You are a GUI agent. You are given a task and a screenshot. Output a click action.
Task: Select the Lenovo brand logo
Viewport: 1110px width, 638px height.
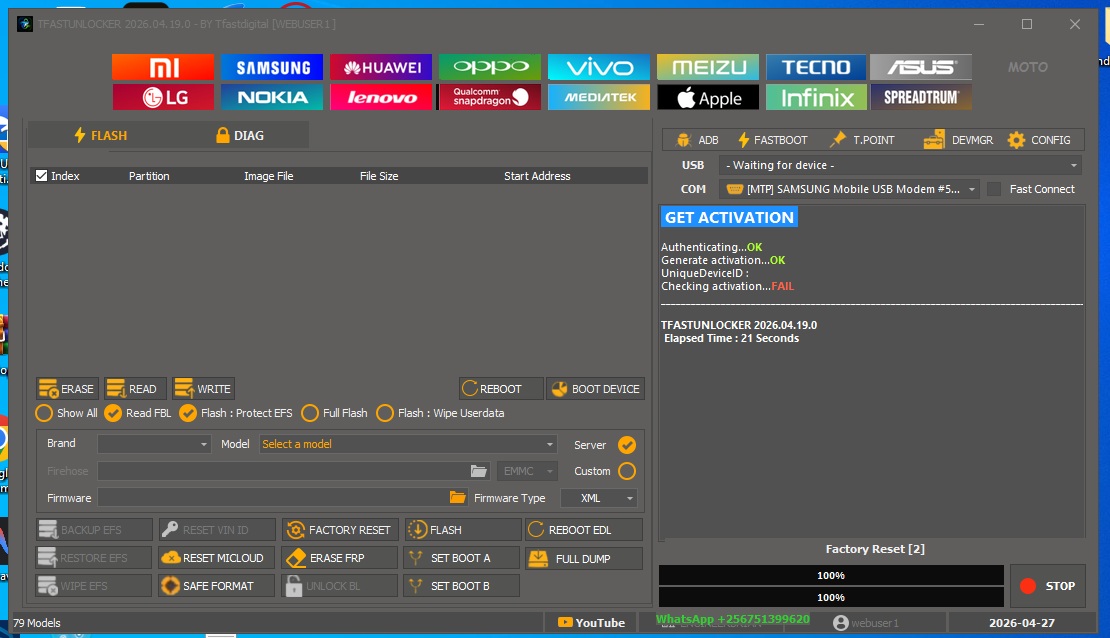381,97
